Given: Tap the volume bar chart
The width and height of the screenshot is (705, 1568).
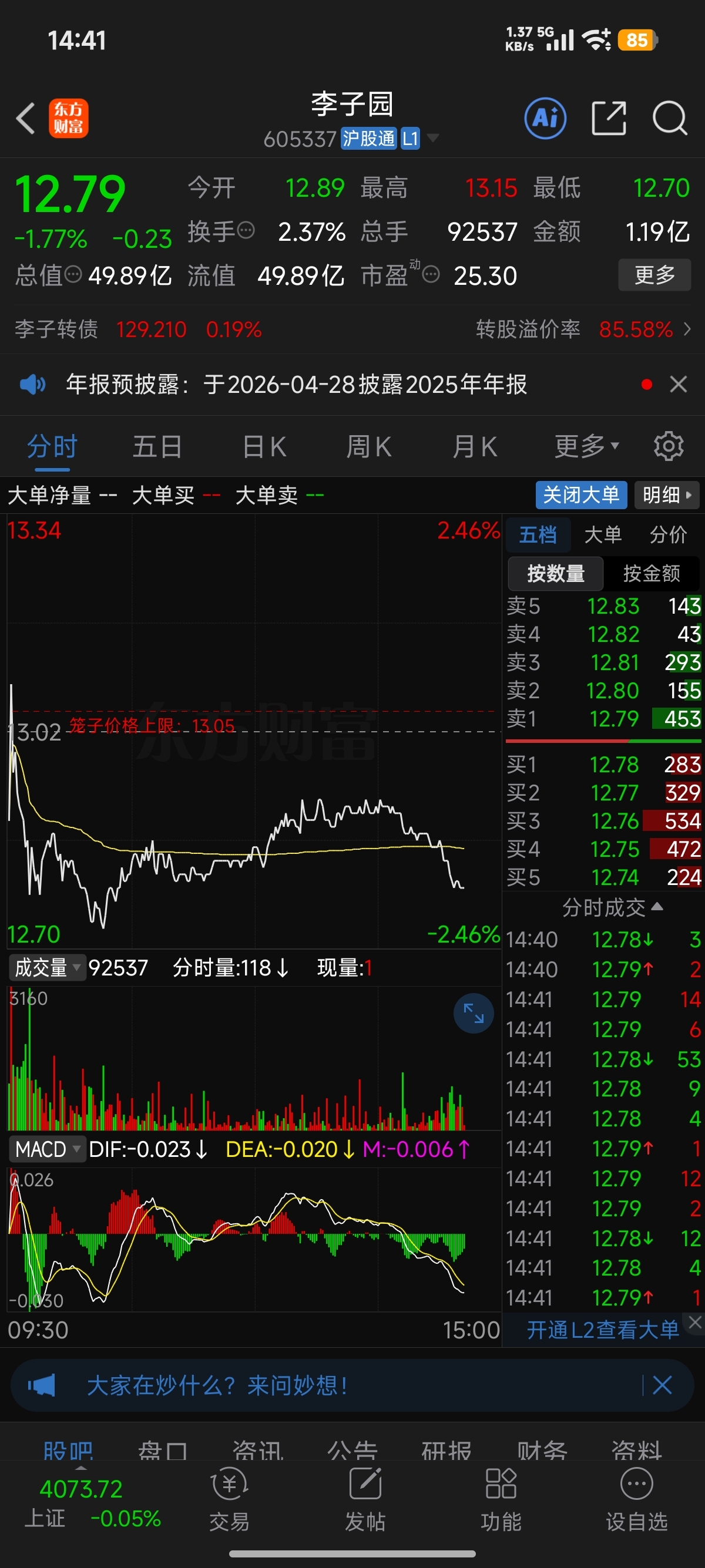Looking at the screenshot, I should point(254,1058).
